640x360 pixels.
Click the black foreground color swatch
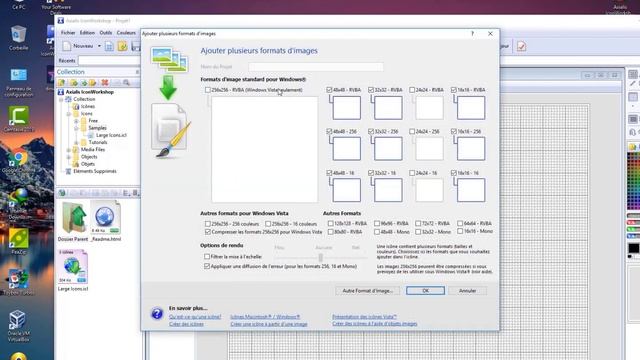point(633,248)
